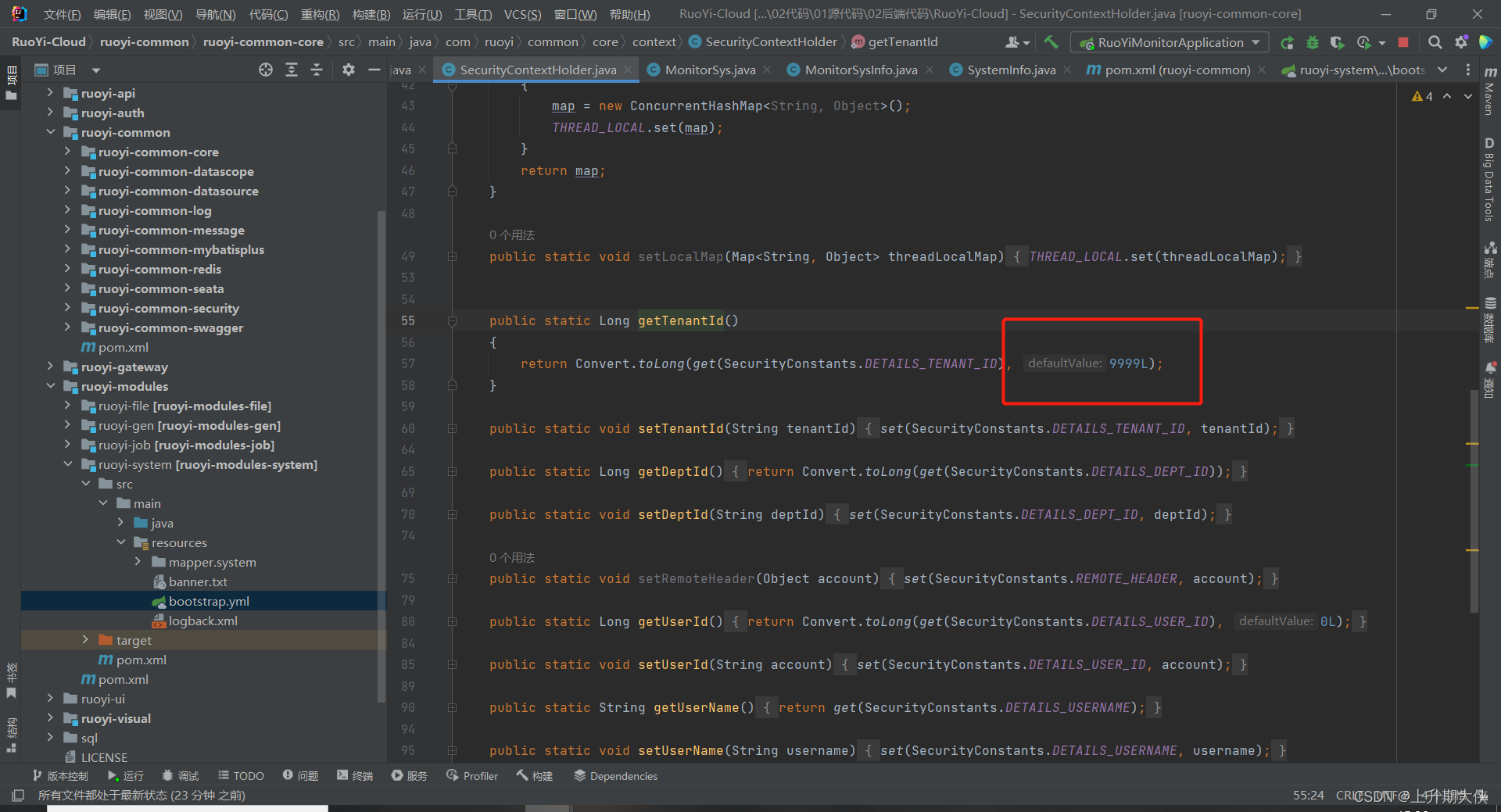This screenshot has height=812, width=1501.
Task: Open the Big Data Tools panel
Action: click(1490, 180)
